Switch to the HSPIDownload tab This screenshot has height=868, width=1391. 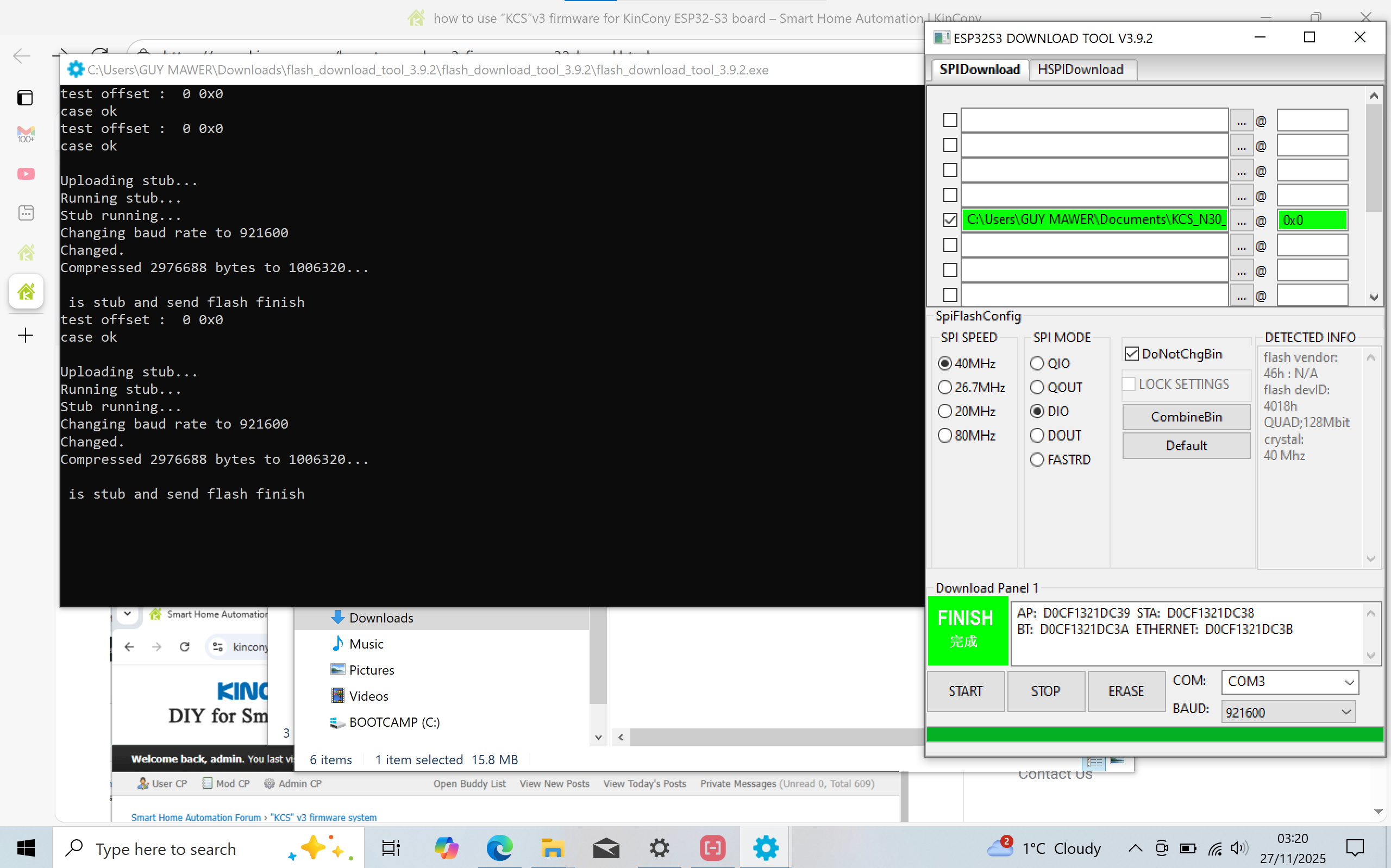pos(1080,70)
